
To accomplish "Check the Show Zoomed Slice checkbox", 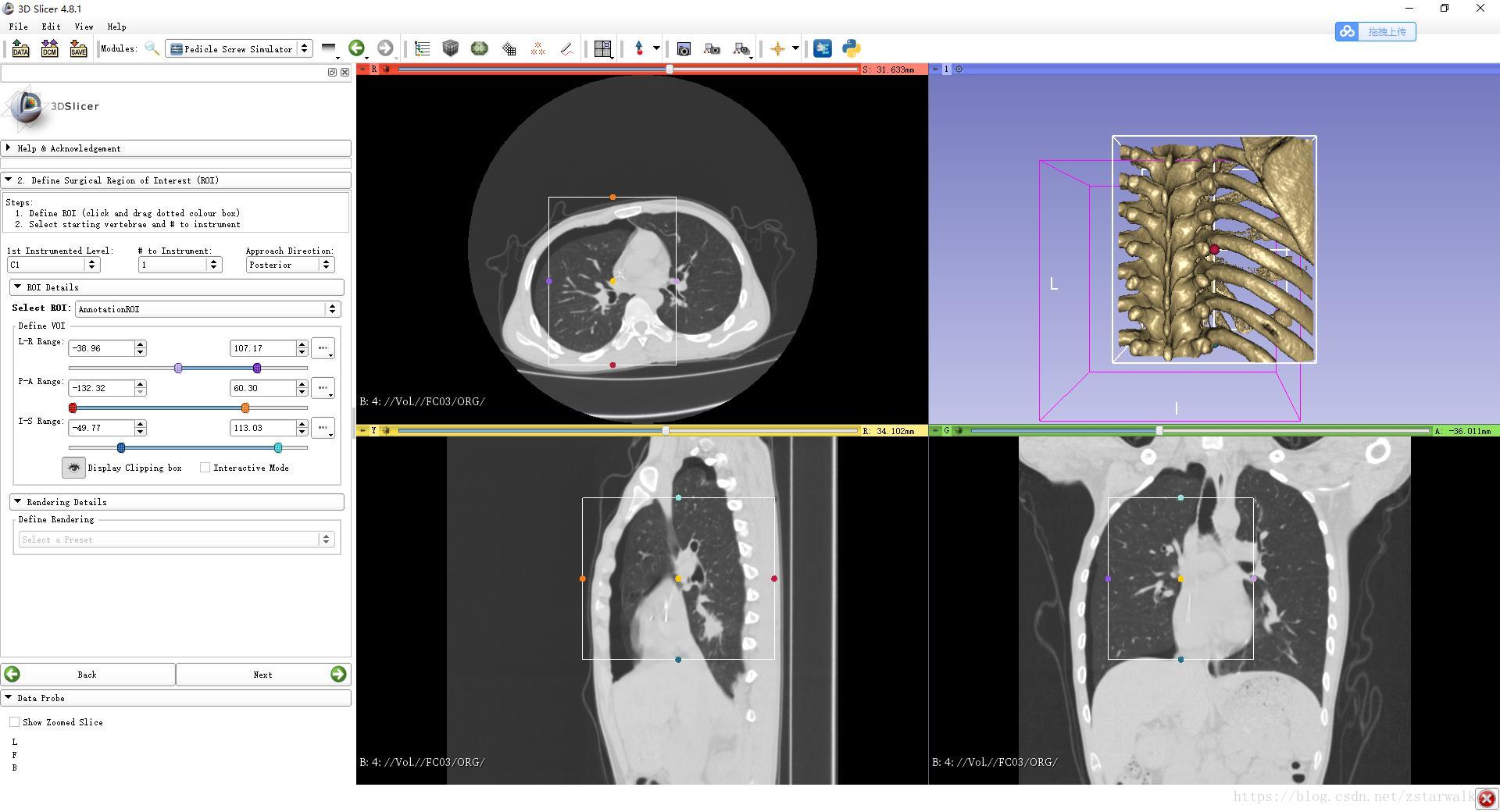I will [14, 722].
